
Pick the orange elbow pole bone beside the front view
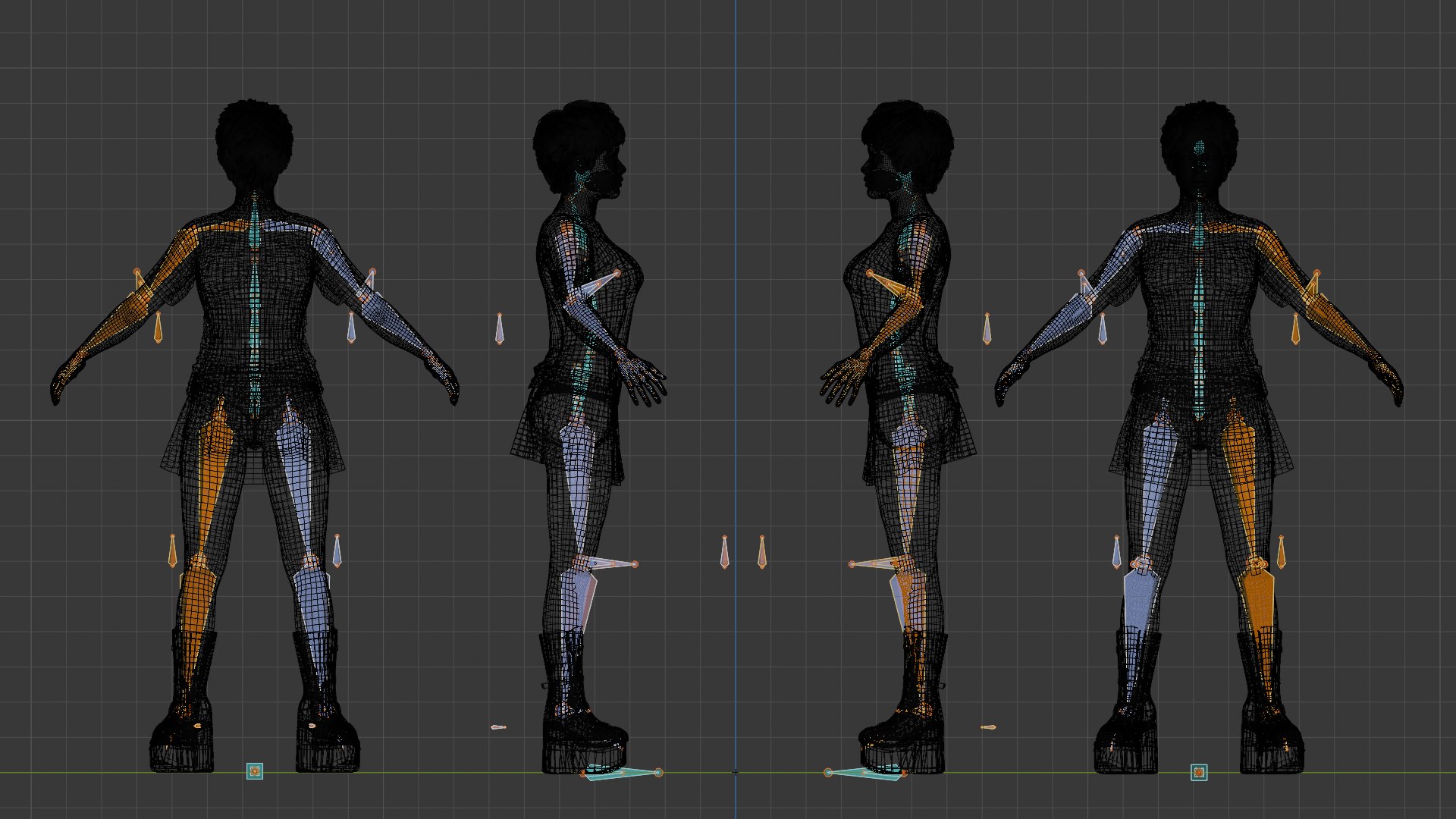1295,328
